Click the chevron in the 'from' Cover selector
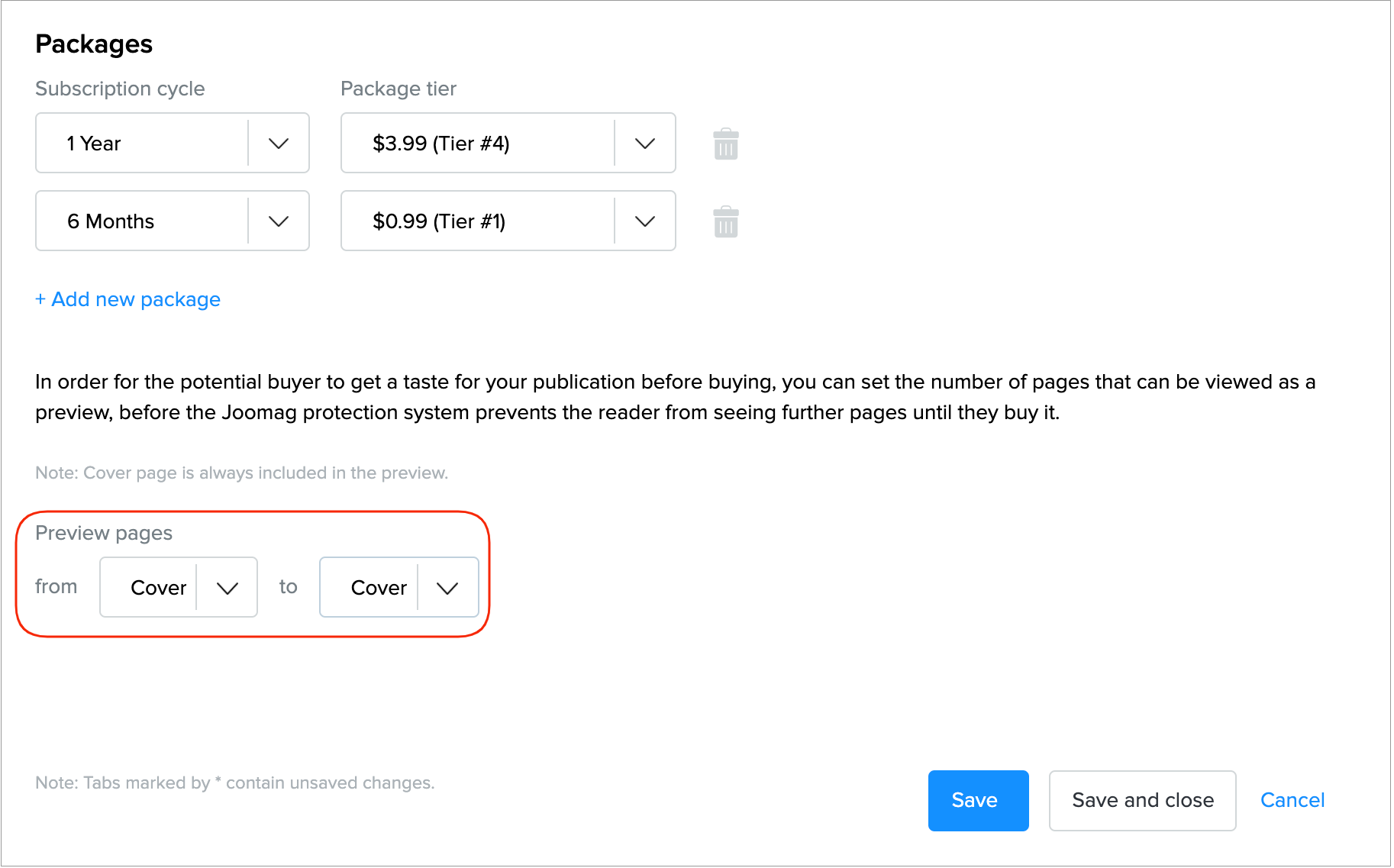The width and height of the screenshot is (1394, 868). [x=227, y=588]
